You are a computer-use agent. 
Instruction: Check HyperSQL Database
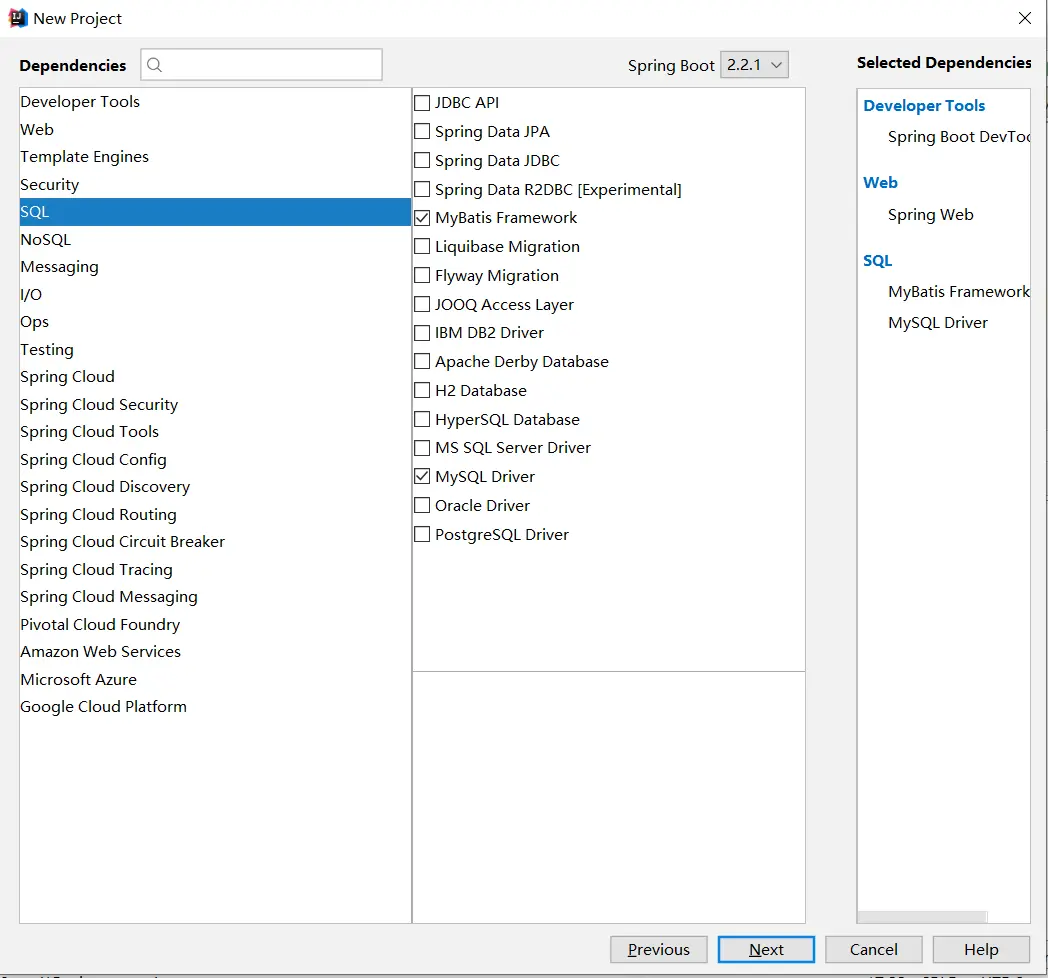[x=422, y=419]
